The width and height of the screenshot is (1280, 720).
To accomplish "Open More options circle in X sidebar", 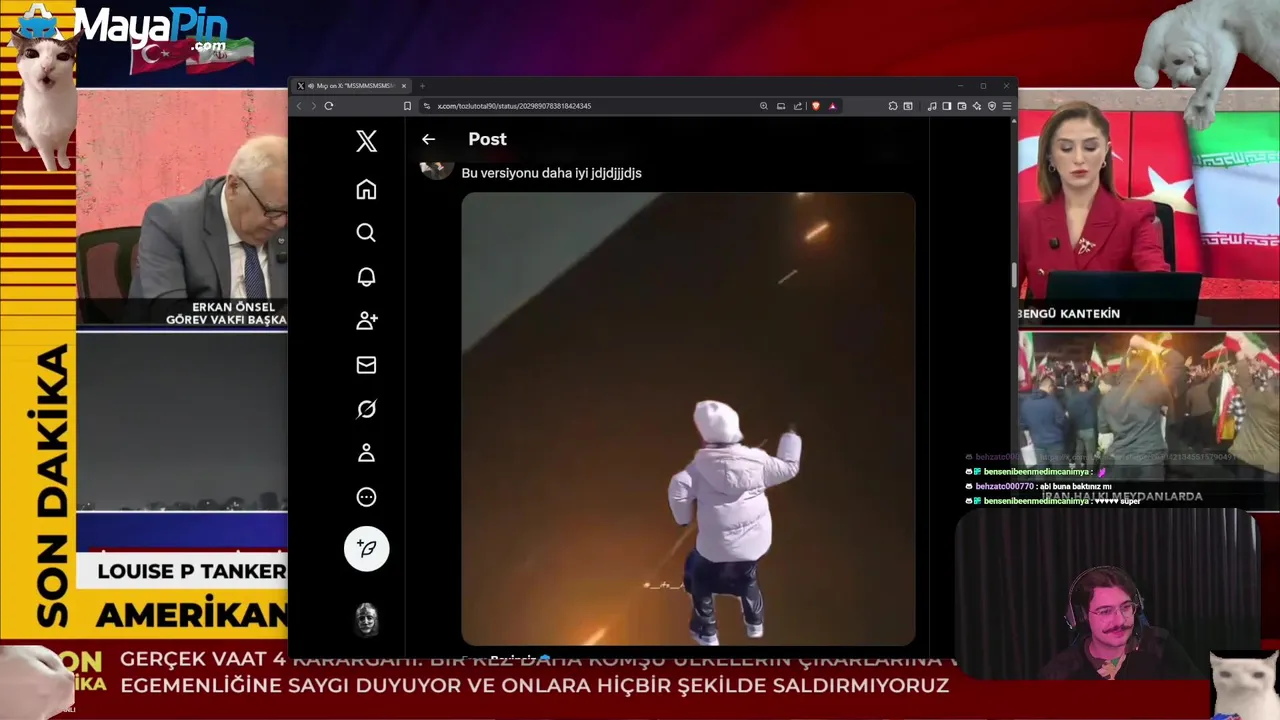I will (x=366, y=497).
